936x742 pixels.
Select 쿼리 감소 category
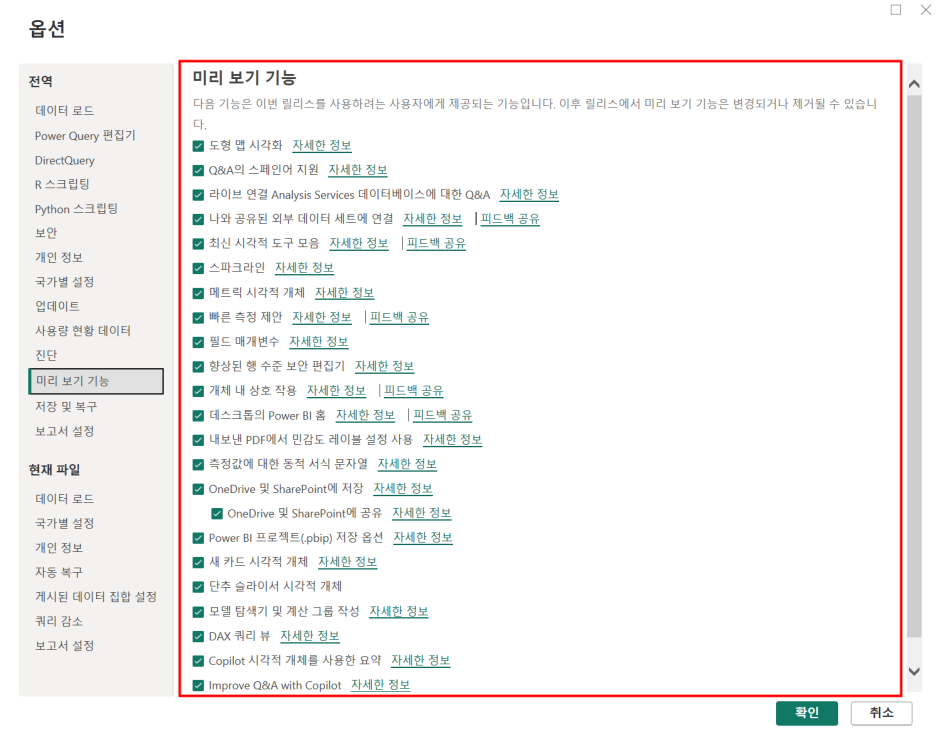point(58,621)
